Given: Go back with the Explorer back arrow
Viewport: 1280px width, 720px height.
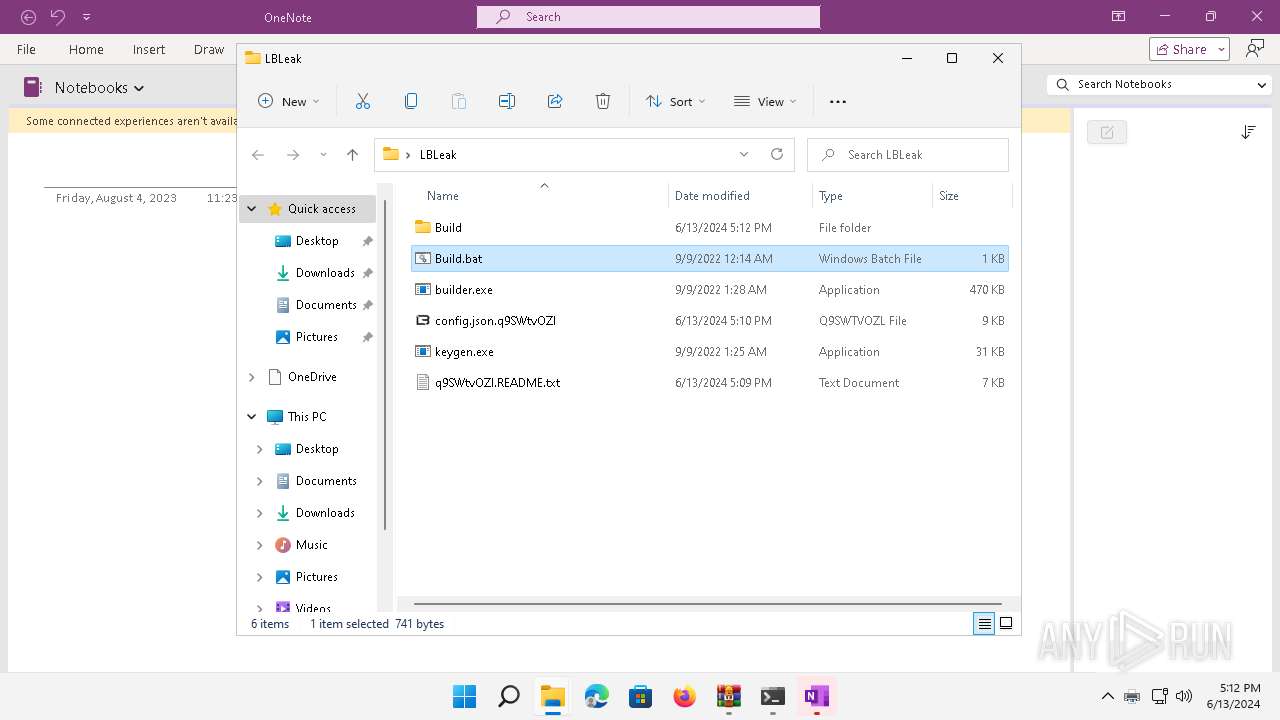Looking at the screenshot, I should 258,155.
